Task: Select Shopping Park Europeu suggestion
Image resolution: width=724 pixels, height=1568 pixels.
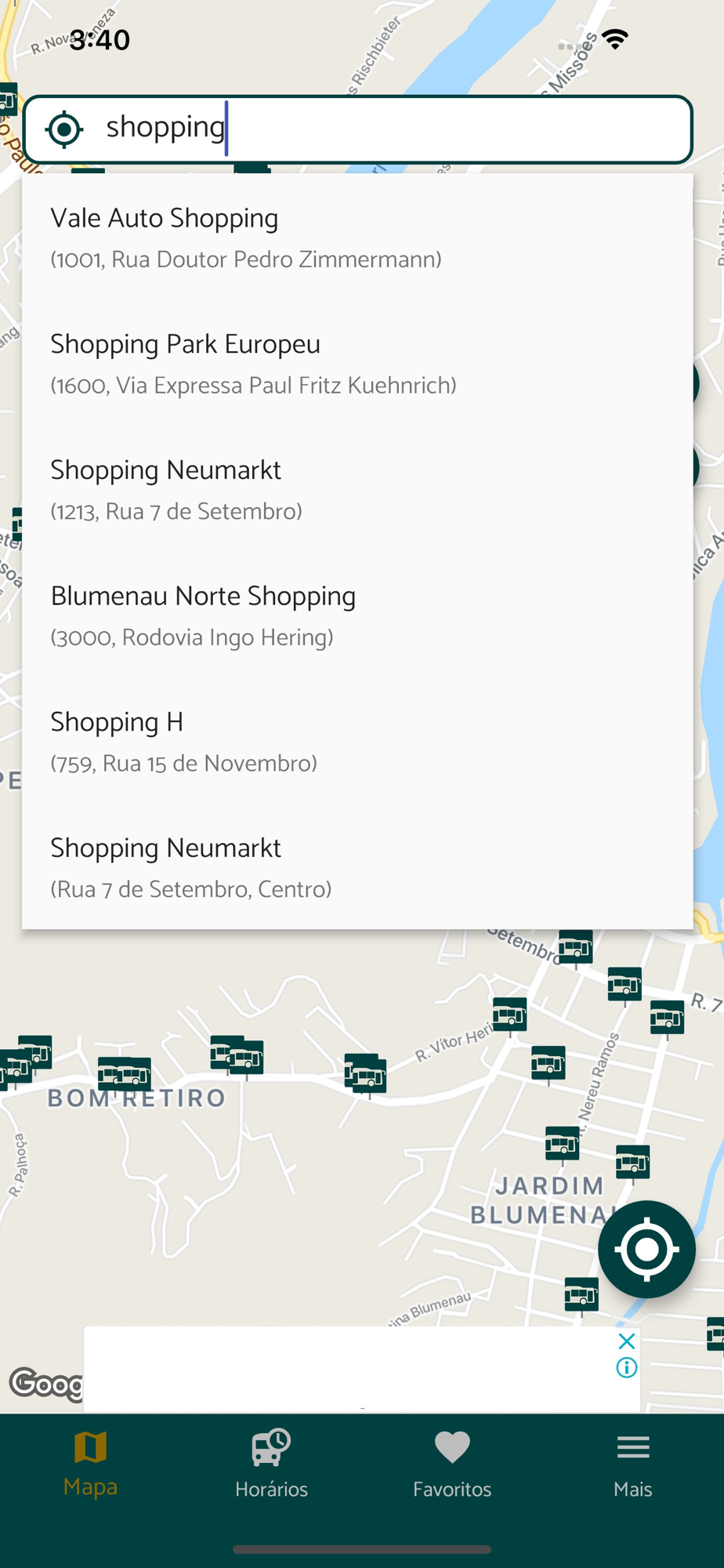Action: [357, 363]
